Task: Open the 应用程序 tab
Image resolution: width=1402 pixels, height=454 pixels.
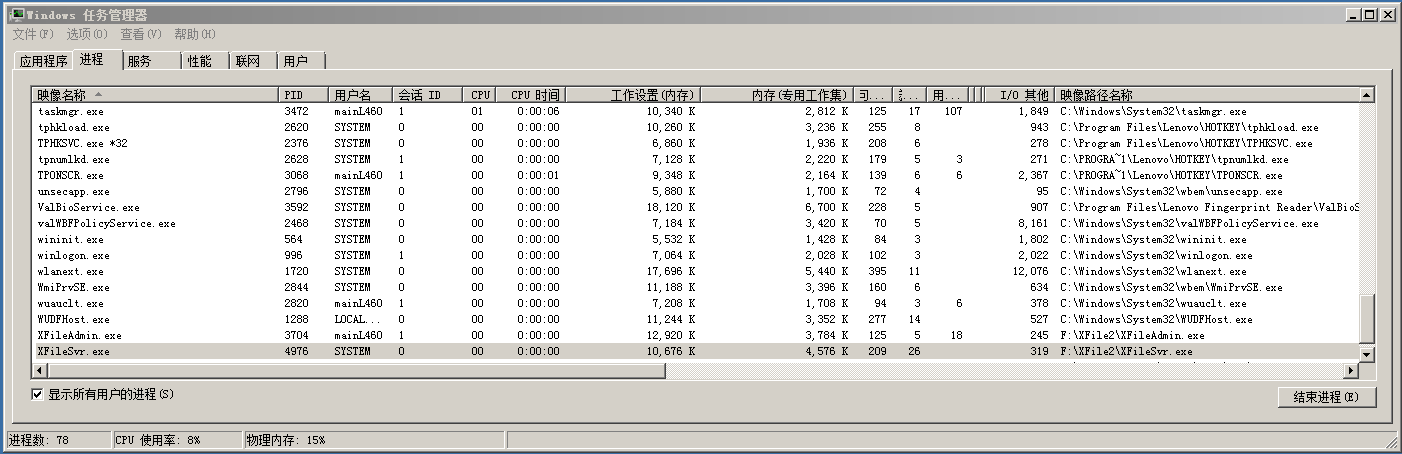Action: coord(43,62)
